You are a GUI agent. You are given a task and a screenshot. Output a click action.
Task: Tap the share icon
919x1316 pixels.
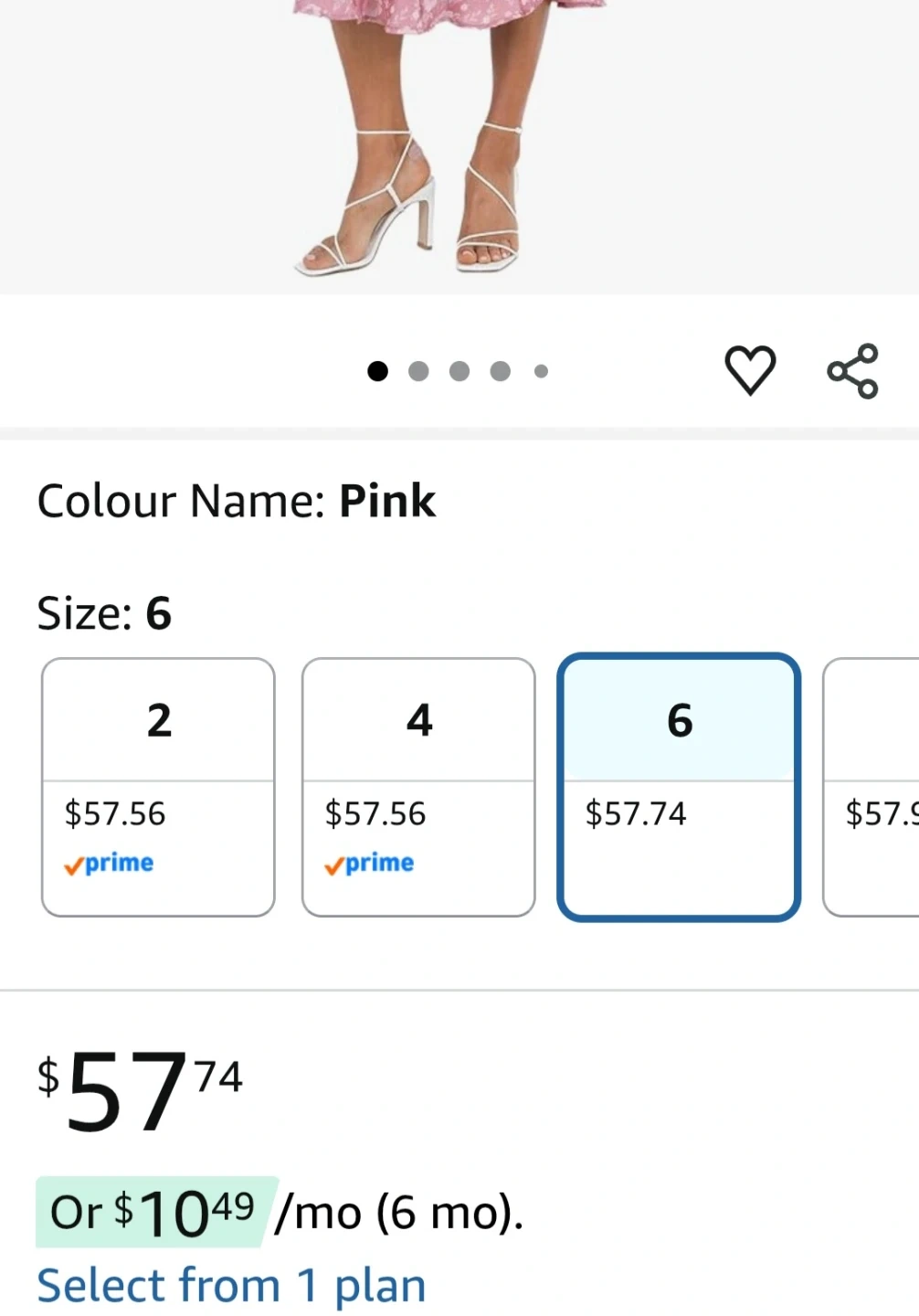click(852, 371)
